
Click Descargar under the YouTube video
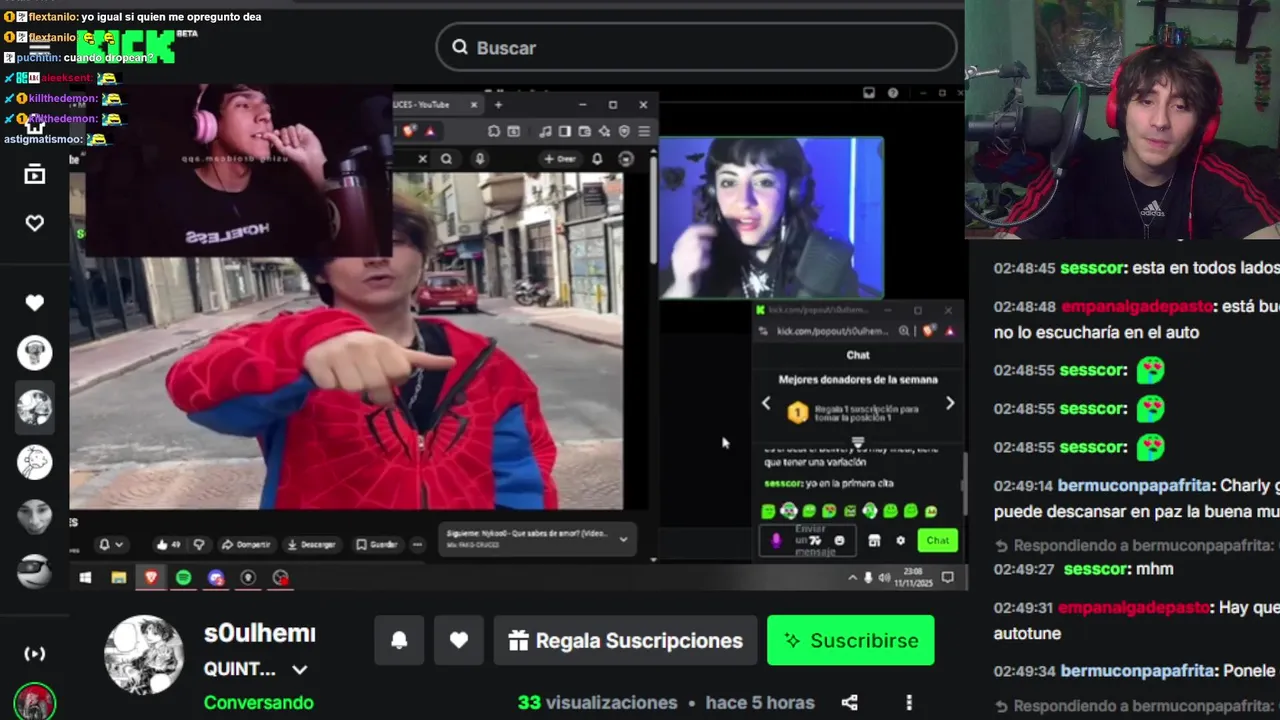311,544
